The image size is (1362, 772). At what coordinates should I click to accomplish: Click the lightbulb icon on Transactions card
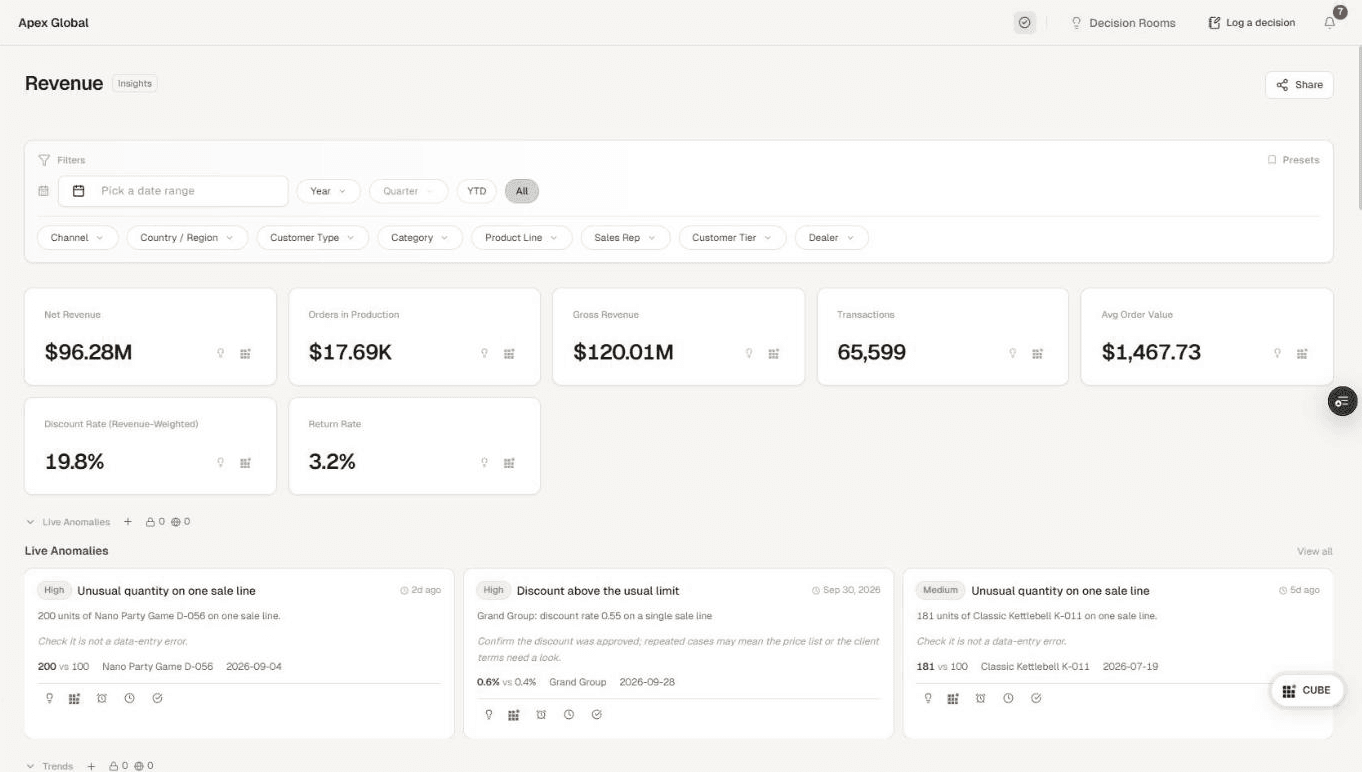click(x=1013, y=353)
